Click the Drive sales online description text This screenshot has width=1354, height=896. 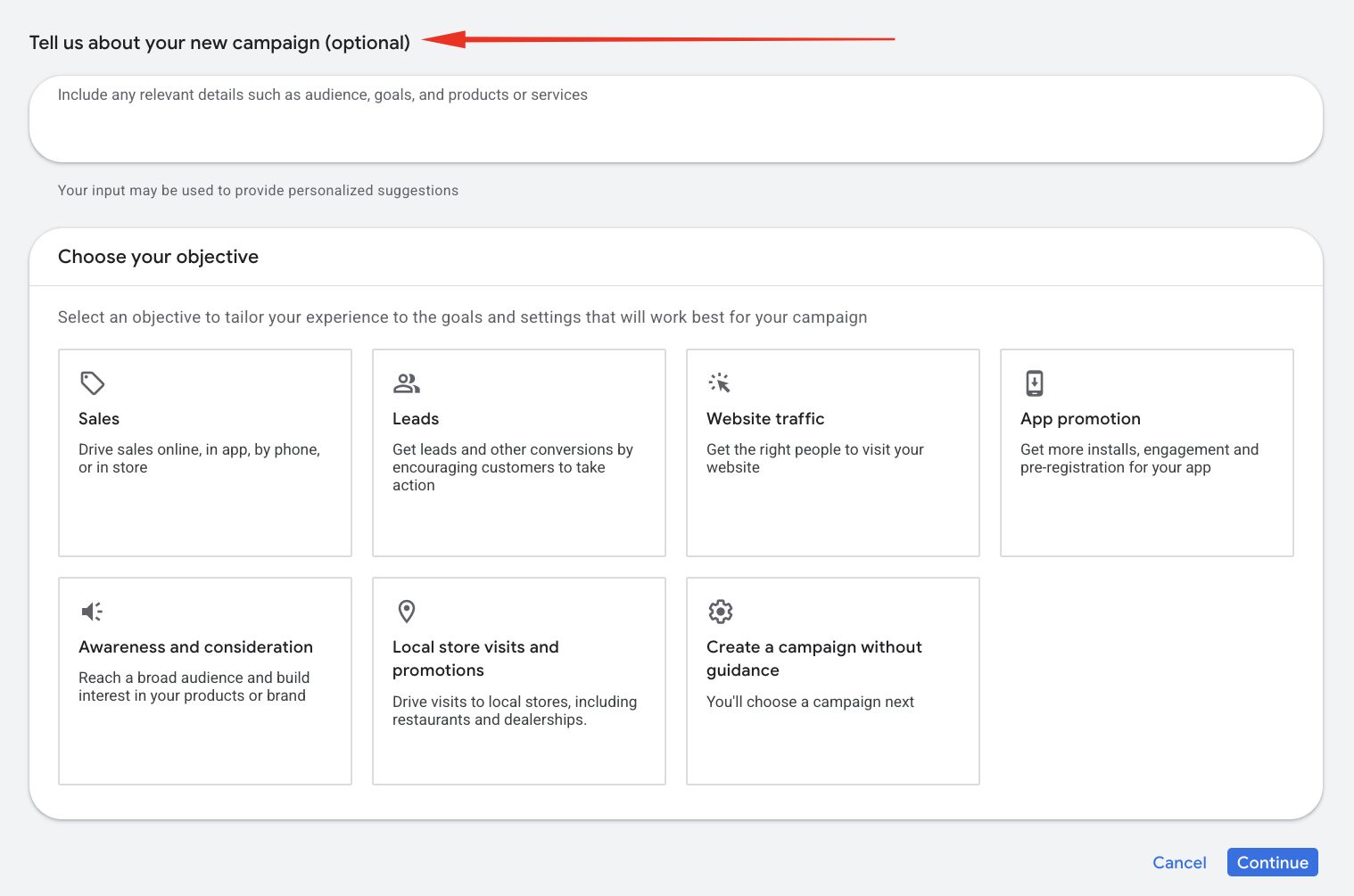coord(199,458)
